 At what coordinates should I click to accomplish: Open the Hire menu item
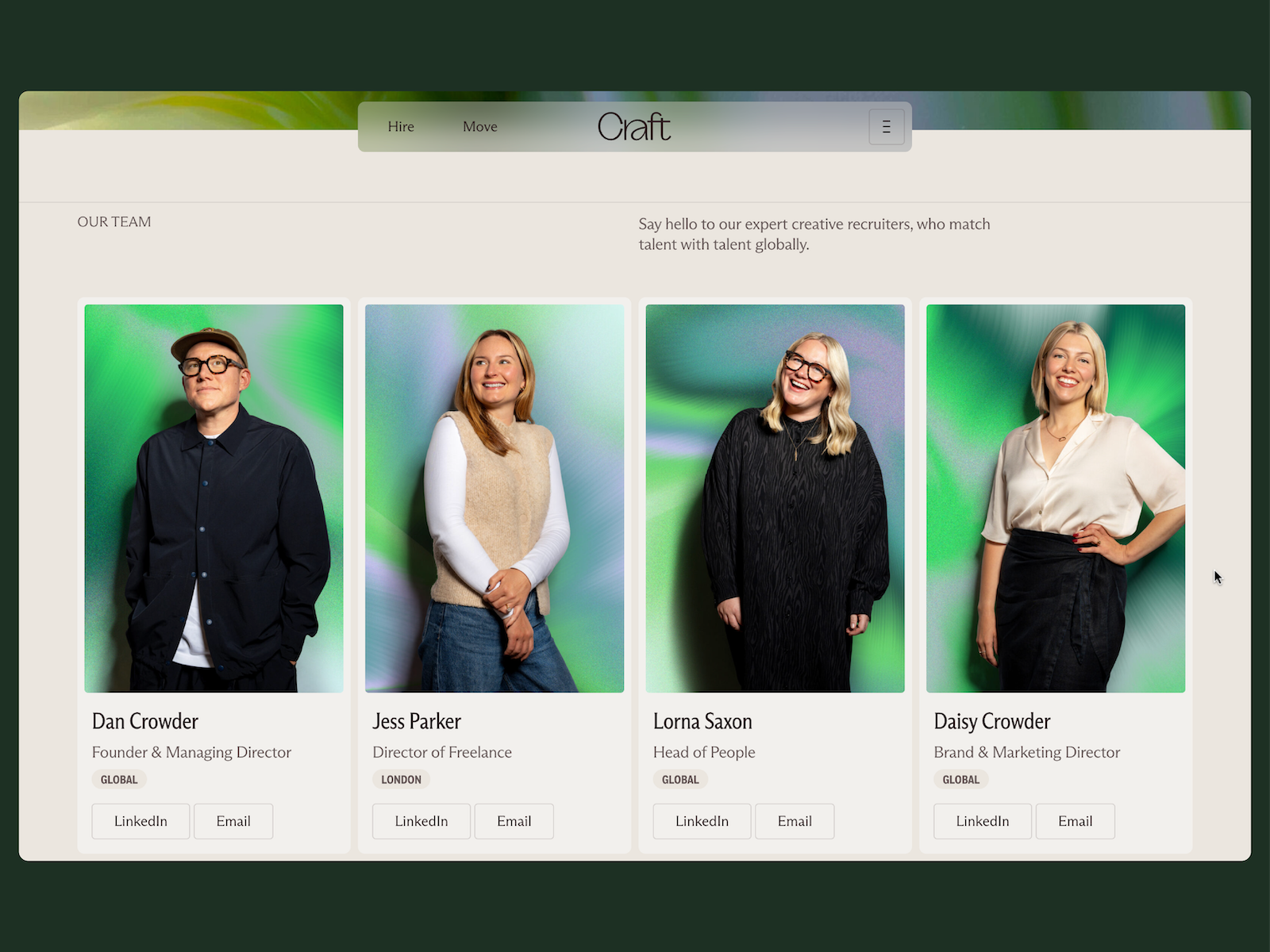click(x=401, y=127)
